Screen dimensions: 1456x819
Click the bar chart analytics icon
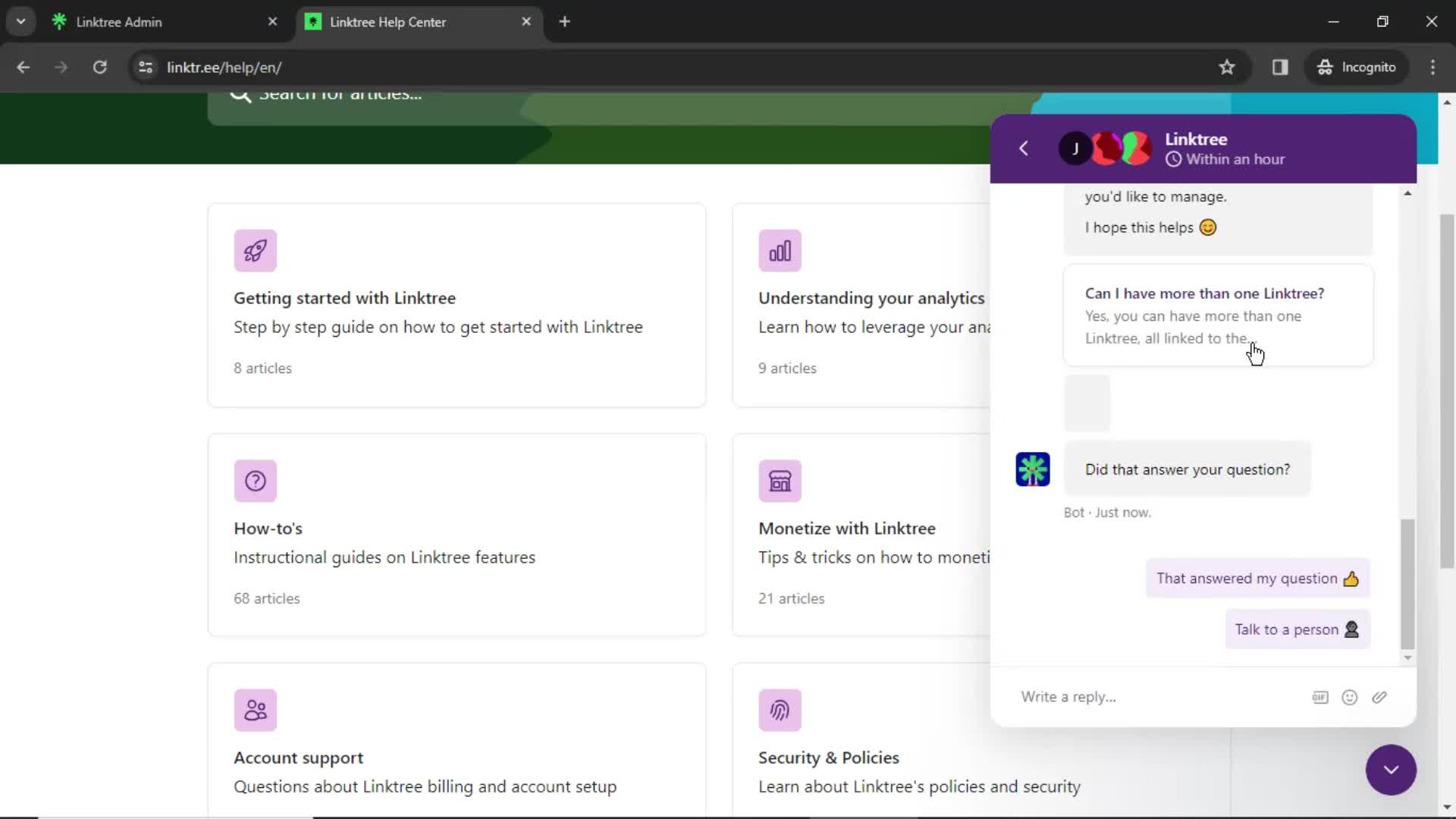pyautogui.click(x=780, y=250)
